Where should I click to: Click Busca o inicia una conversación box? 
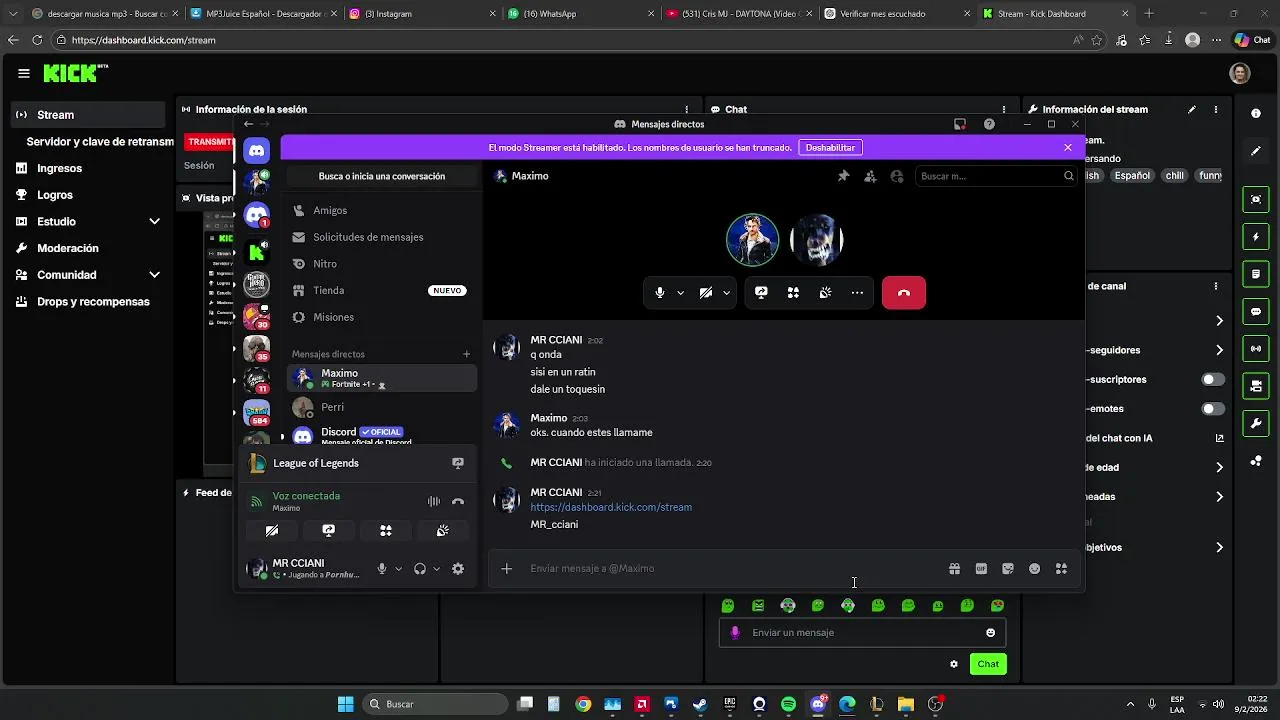pyautogui.click(x=382, y=176)
